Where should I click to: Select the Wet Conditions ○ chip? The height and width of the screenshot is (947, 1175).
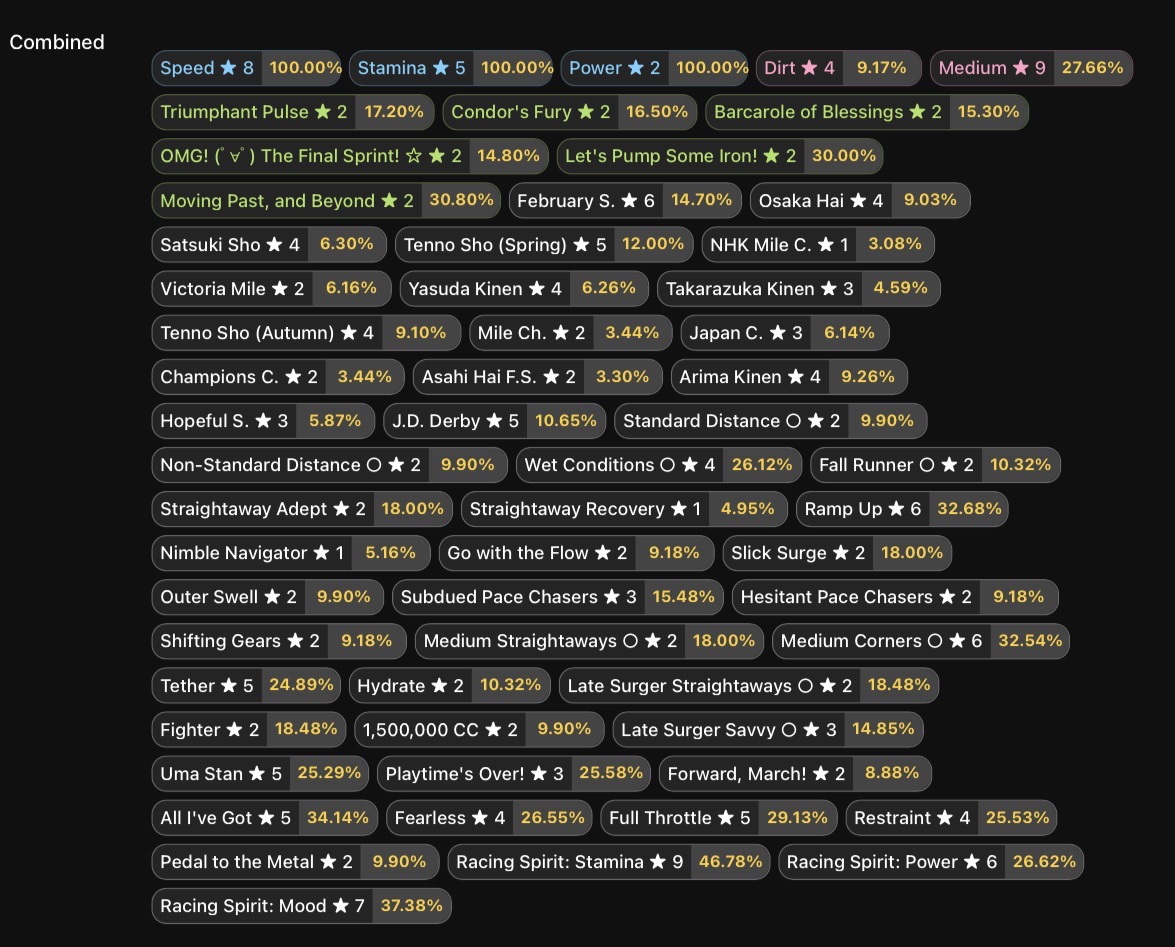pyautogui.click(x=659, y=465)
